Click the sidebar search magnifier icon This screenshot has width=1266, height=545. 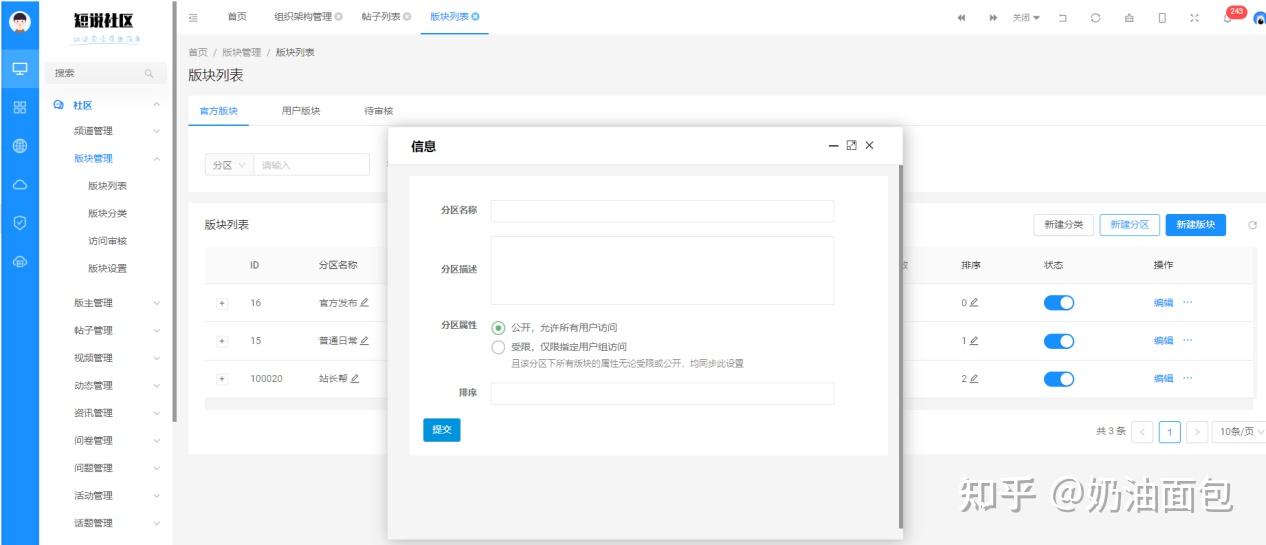click(149, 74)
